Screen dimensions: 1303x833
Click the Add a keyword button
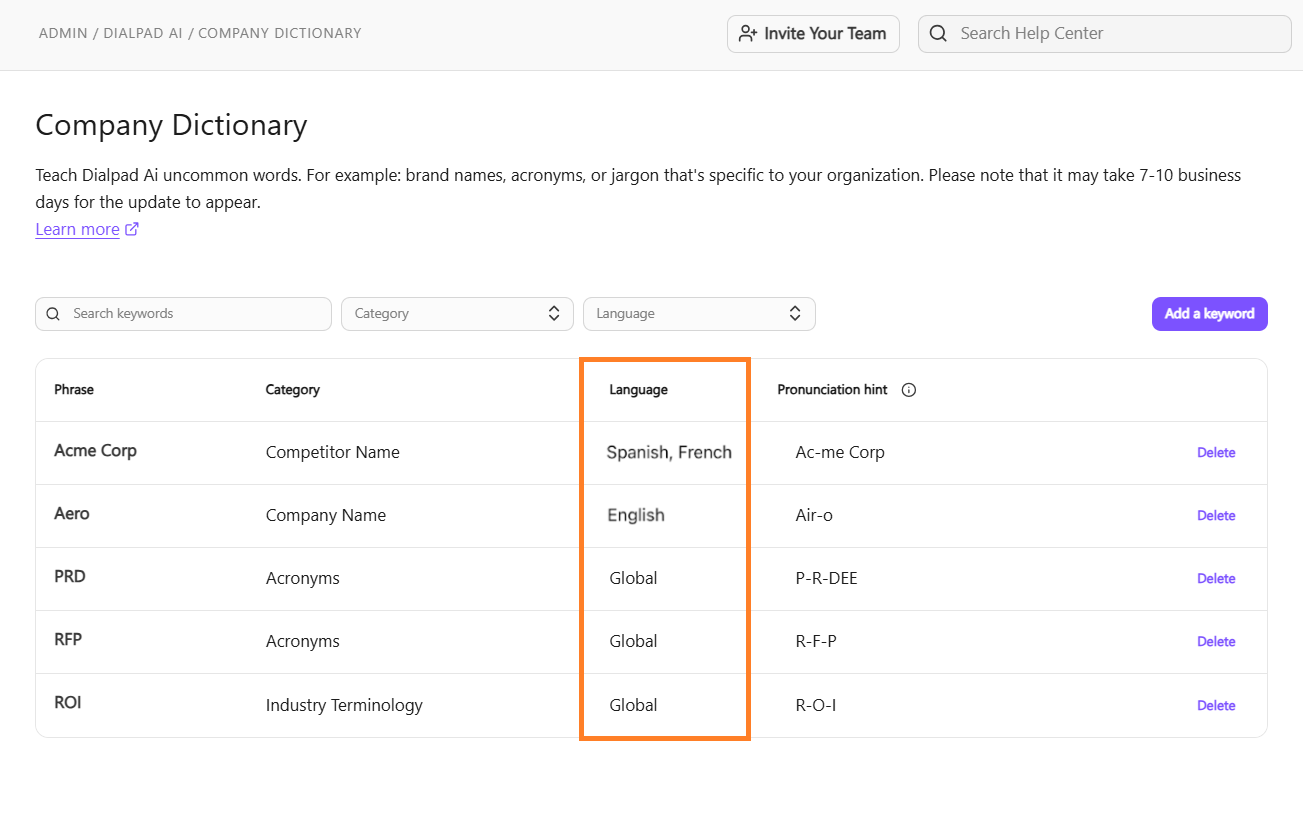coord(1209,314)
